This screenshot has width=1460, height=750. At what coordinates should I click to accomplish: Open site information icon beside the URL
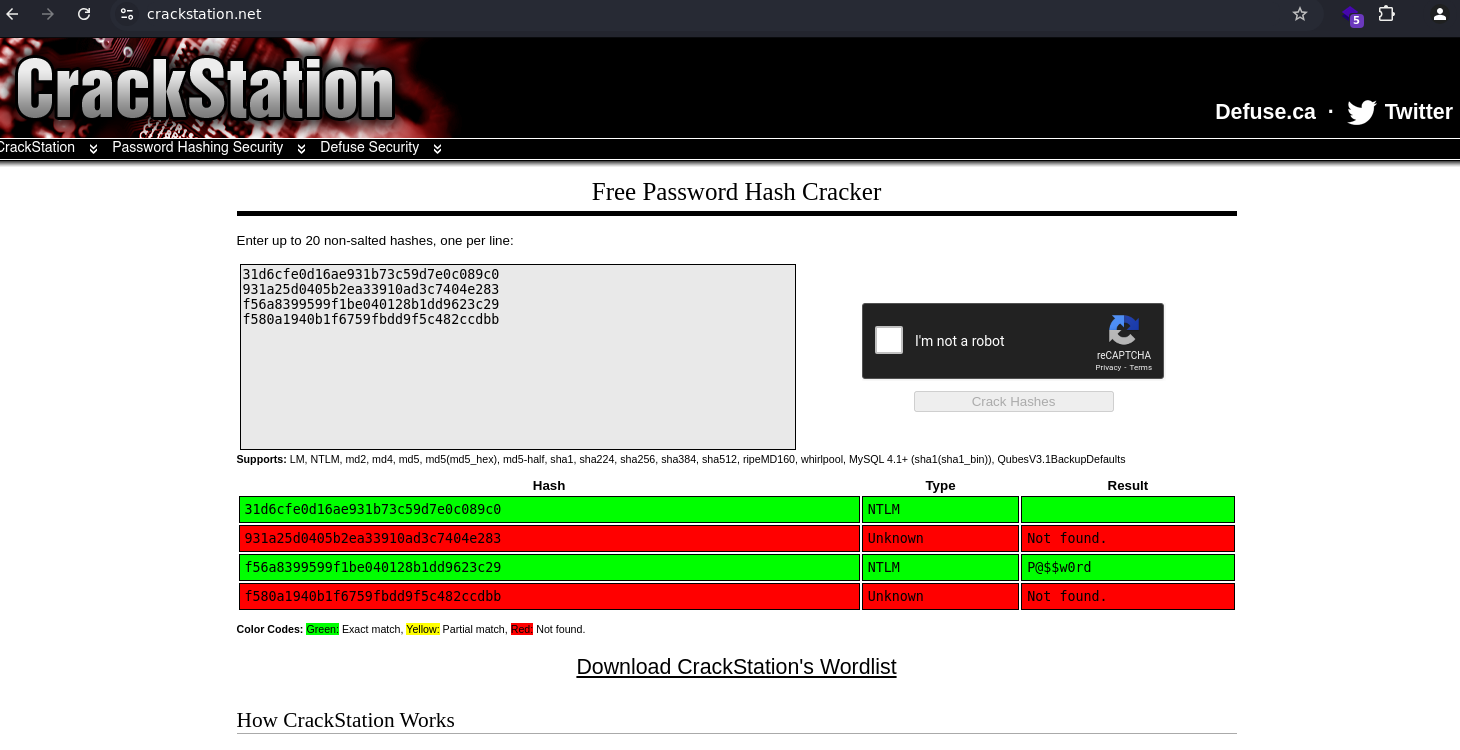coord(126,14)
